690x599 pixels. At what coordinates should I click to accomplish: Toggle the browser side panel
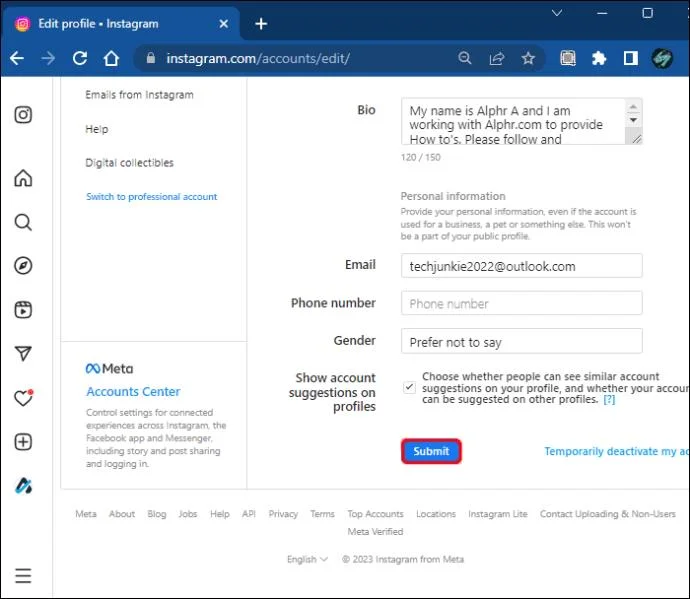pyautogui.click(x=631, y=58)
